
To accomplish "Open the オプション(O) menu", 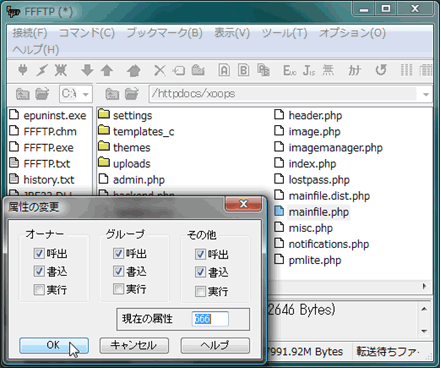I will [352, 33].
